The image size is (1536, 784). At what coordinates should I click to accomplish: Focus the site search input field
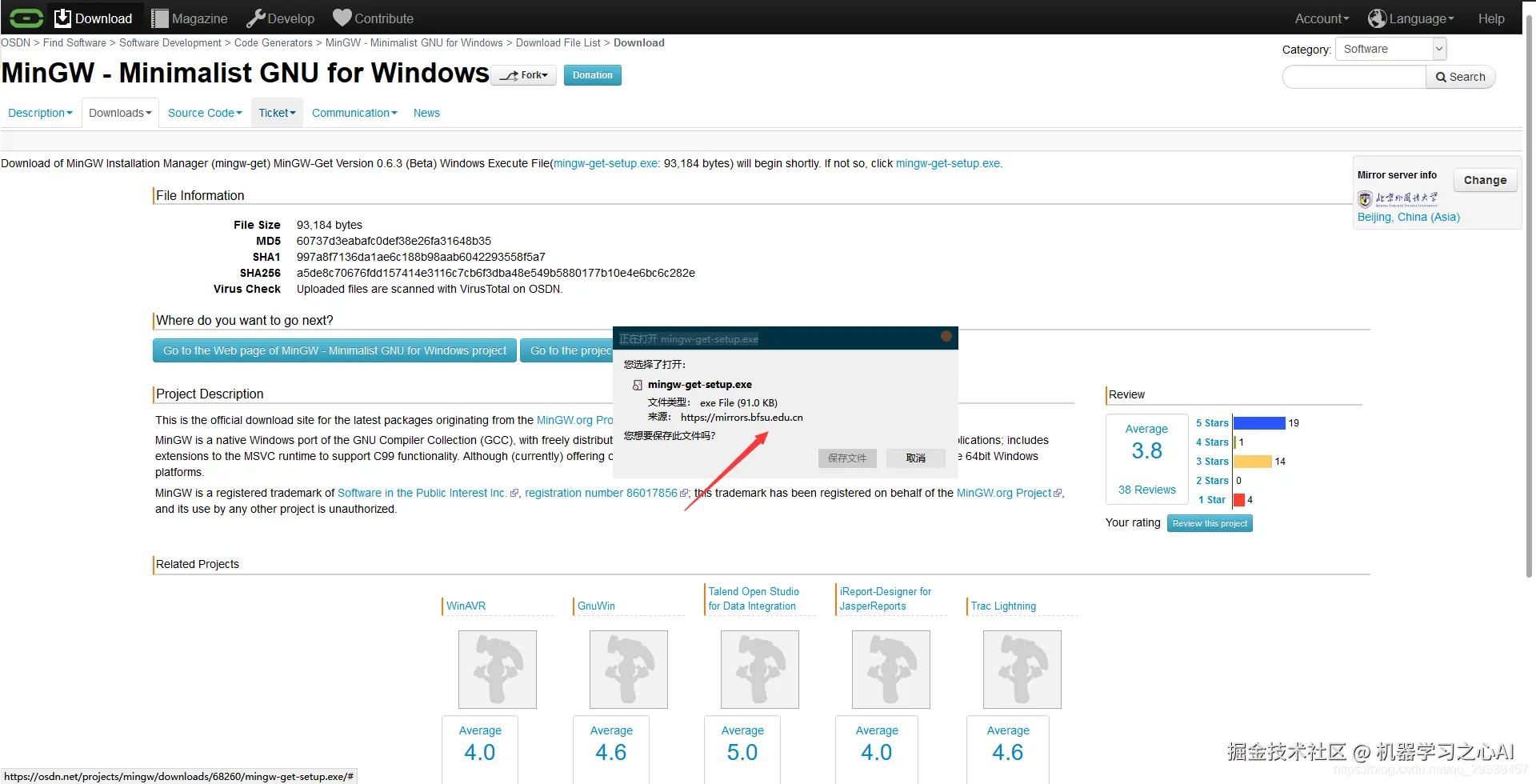pyautogui.click(x=1354, y=77)
